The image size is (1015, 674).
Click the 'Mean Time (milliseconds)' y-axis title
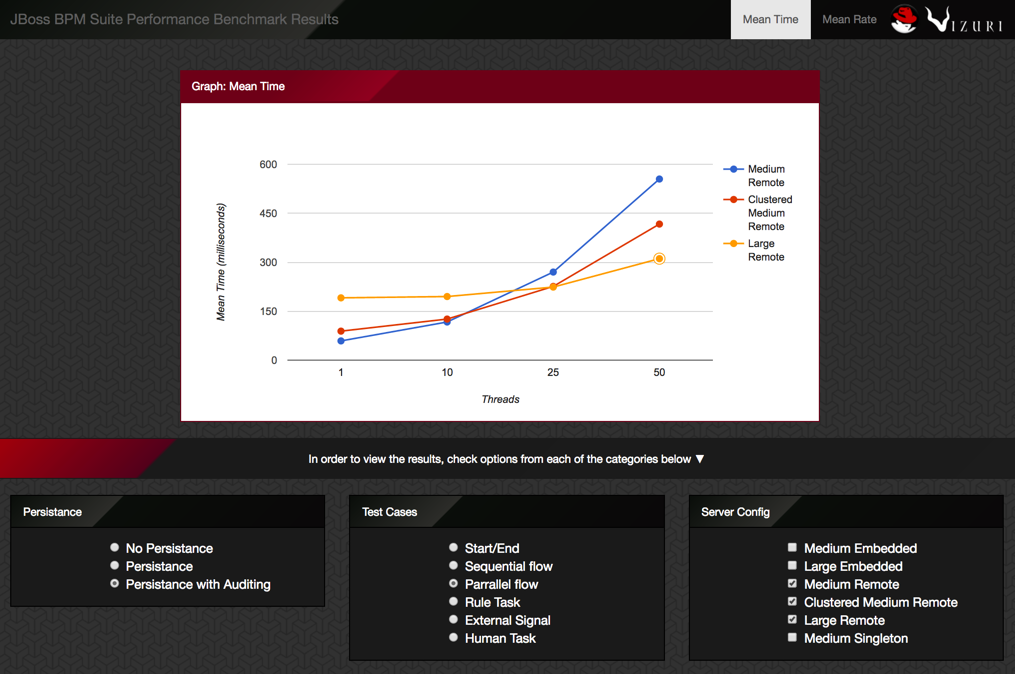pyautogui.click(x=221, y=262)
